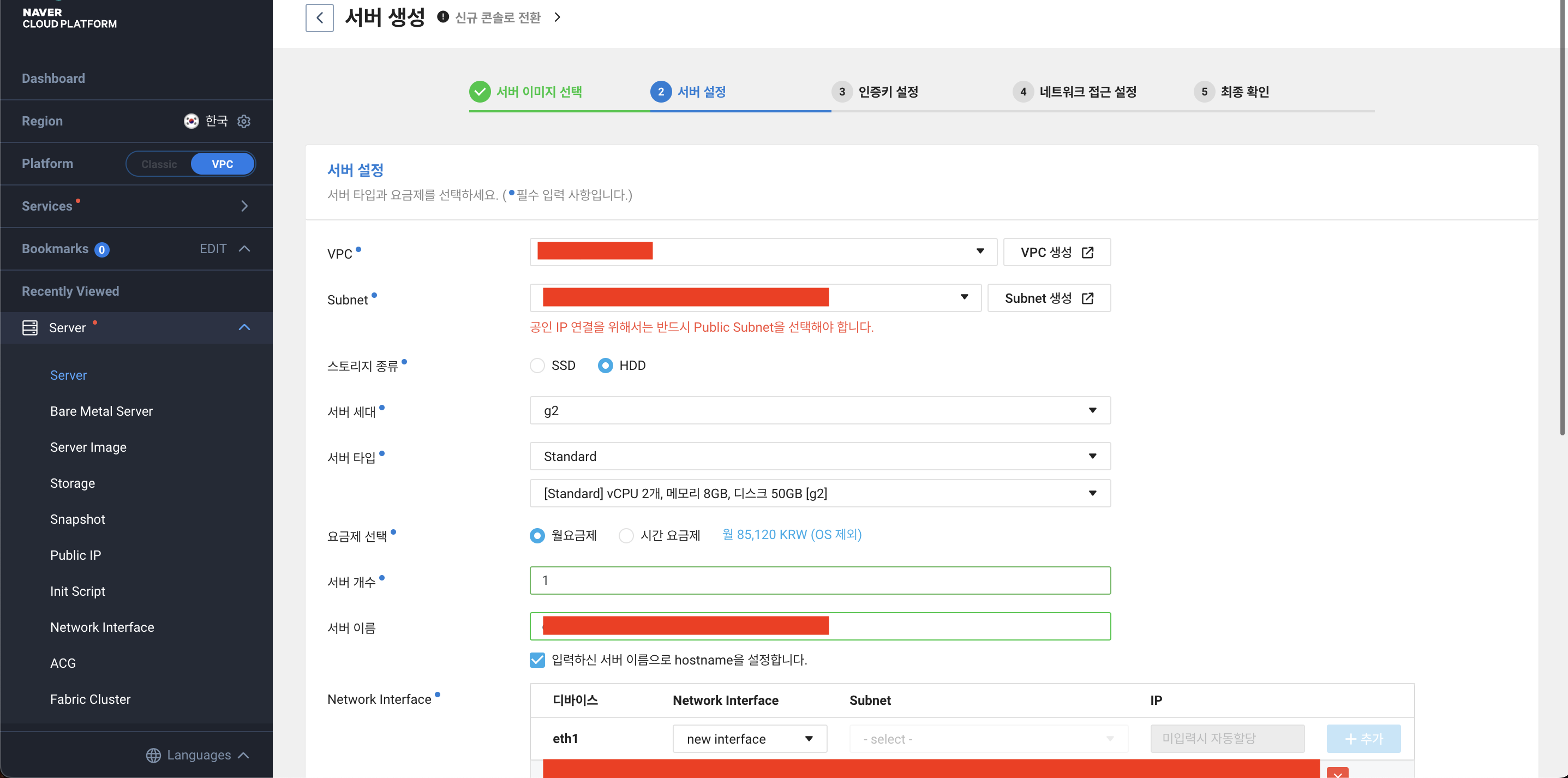Click the VPC 생성 button
Screen dimensions: 1568x778
pos(1056,252)
